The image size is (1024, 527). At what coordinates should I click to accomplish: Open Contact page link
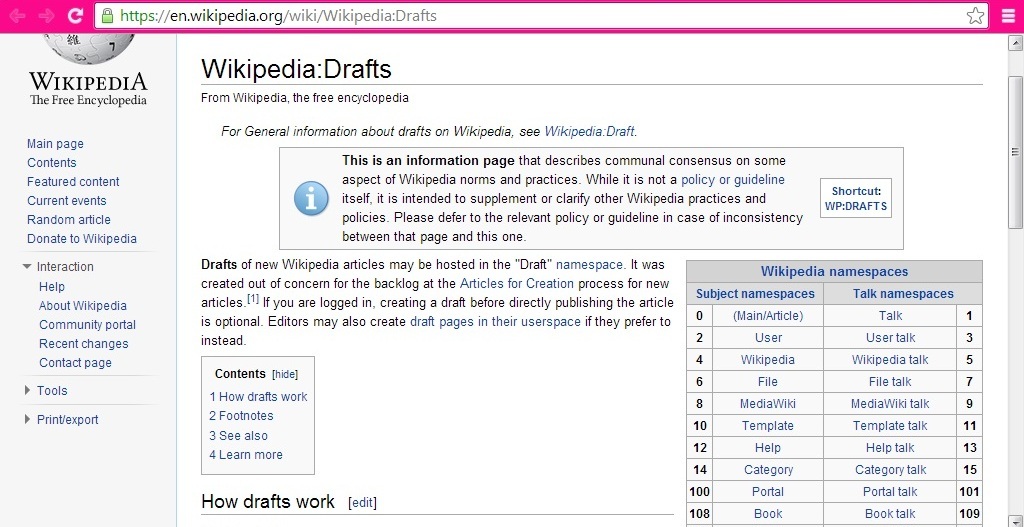(x=75, y=362)
